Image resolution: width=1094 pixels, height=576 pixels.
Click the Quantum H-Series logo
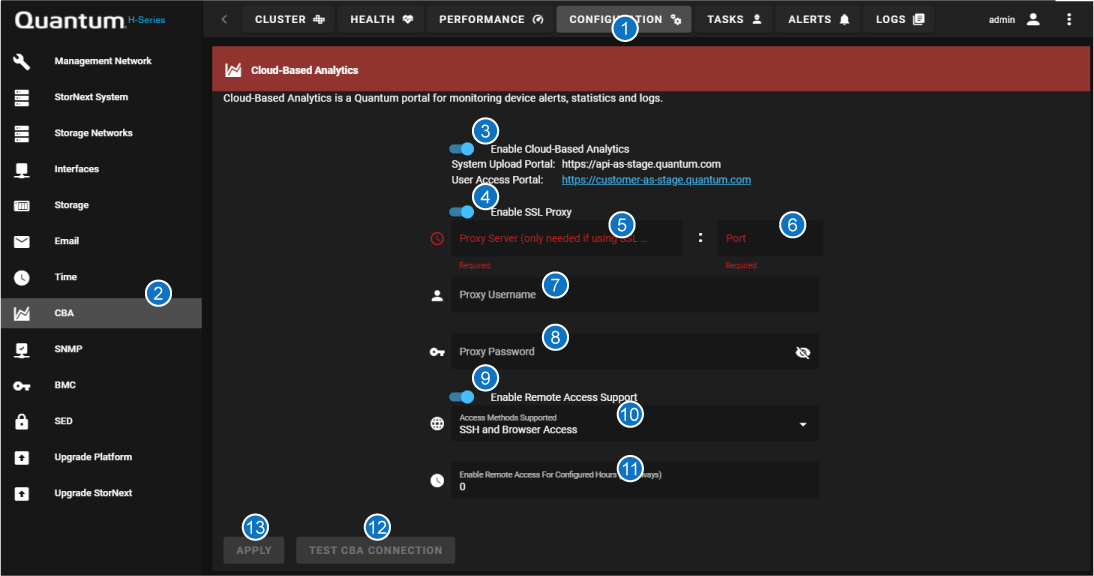[90, 20]
